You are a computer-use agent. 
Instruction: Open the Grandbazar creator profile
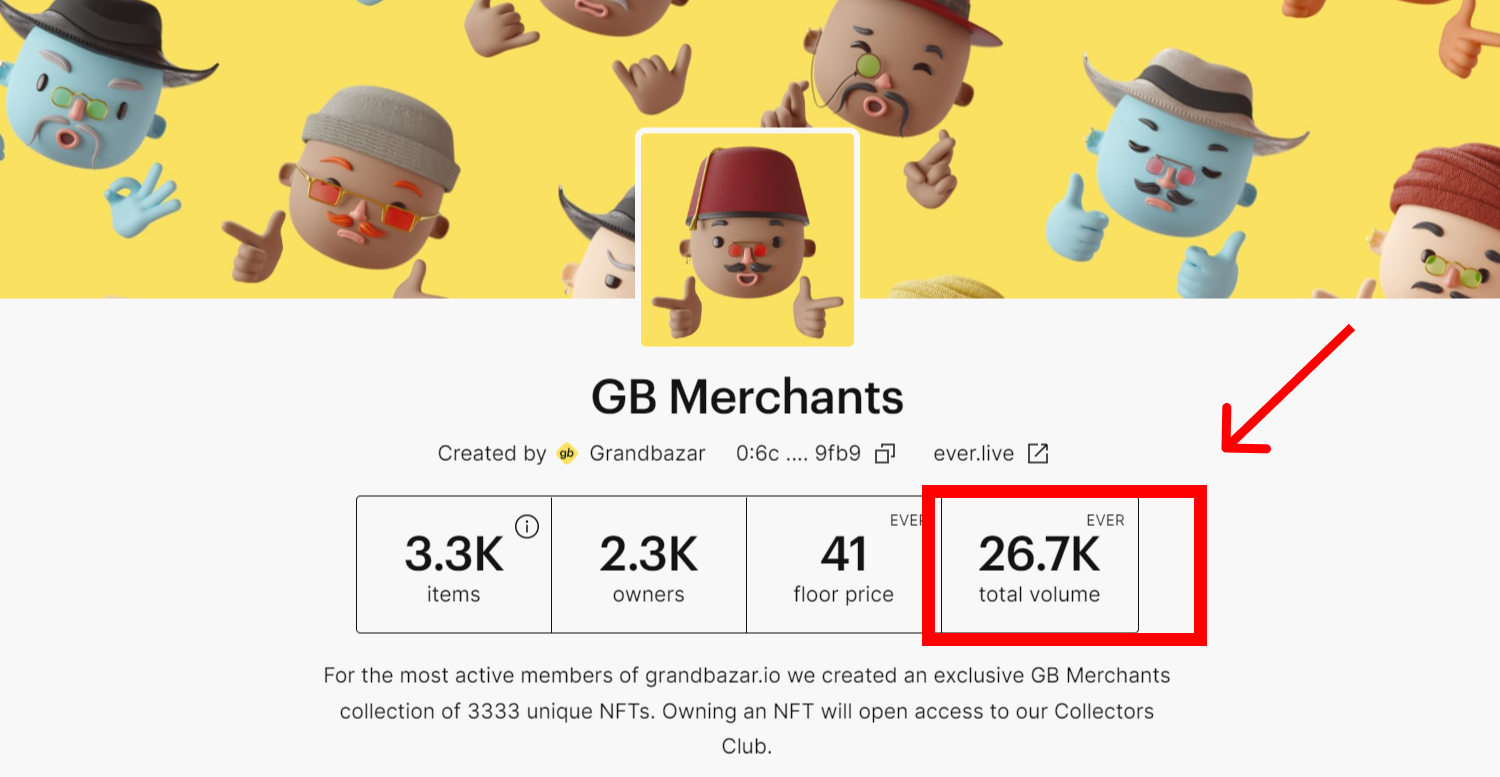(647, 454)
